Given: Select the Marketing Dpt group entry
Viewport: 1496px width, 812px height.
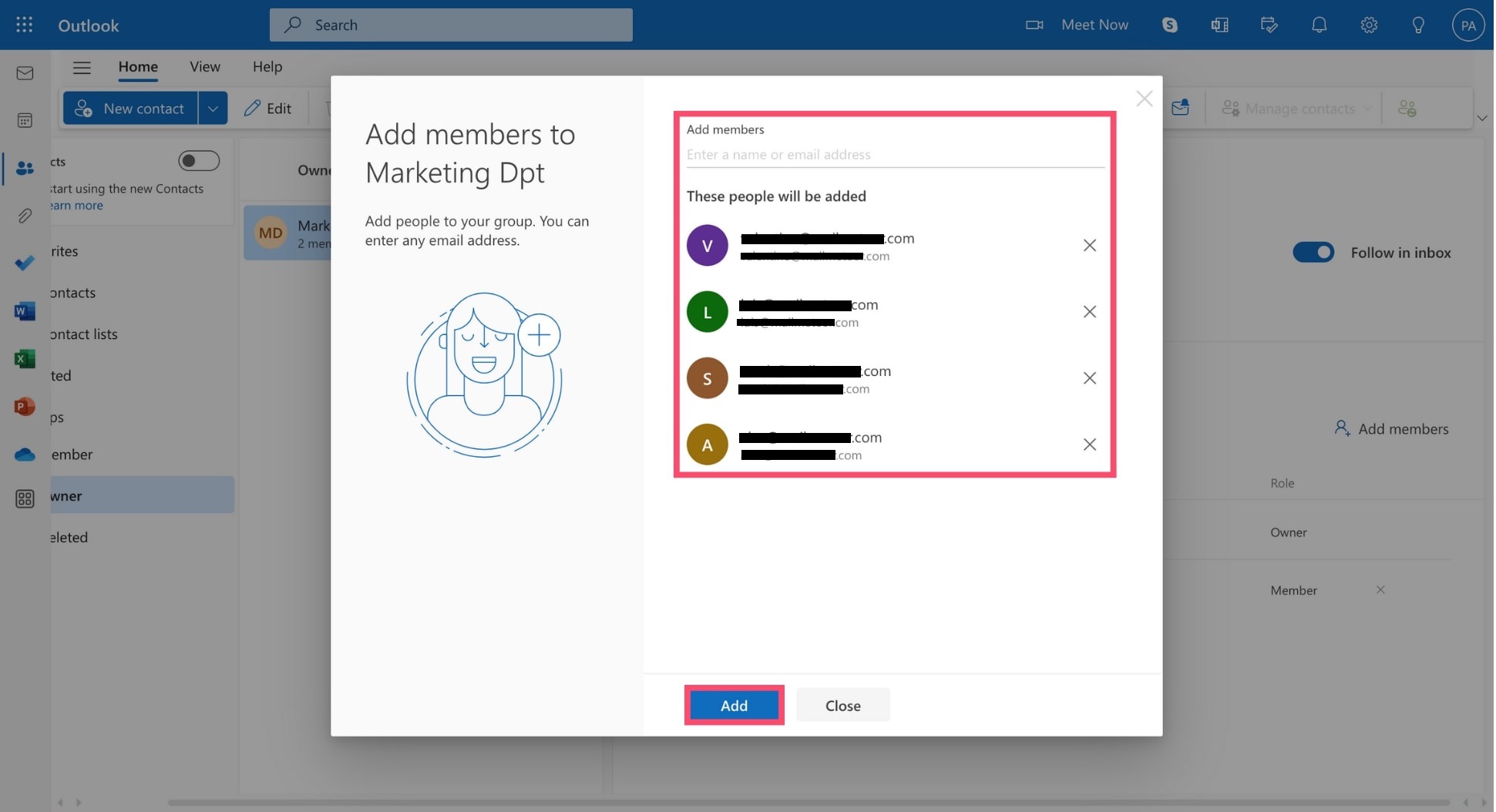Looking at the screenshot, I should pos(288,233).
